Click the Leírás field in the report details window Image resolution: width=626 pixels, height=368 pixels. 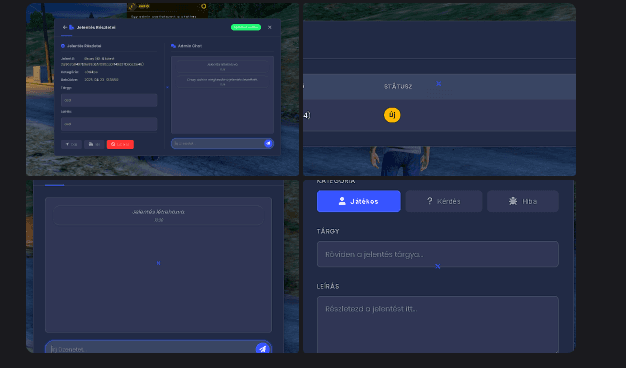pyautogui.click(x=109, y=124)
